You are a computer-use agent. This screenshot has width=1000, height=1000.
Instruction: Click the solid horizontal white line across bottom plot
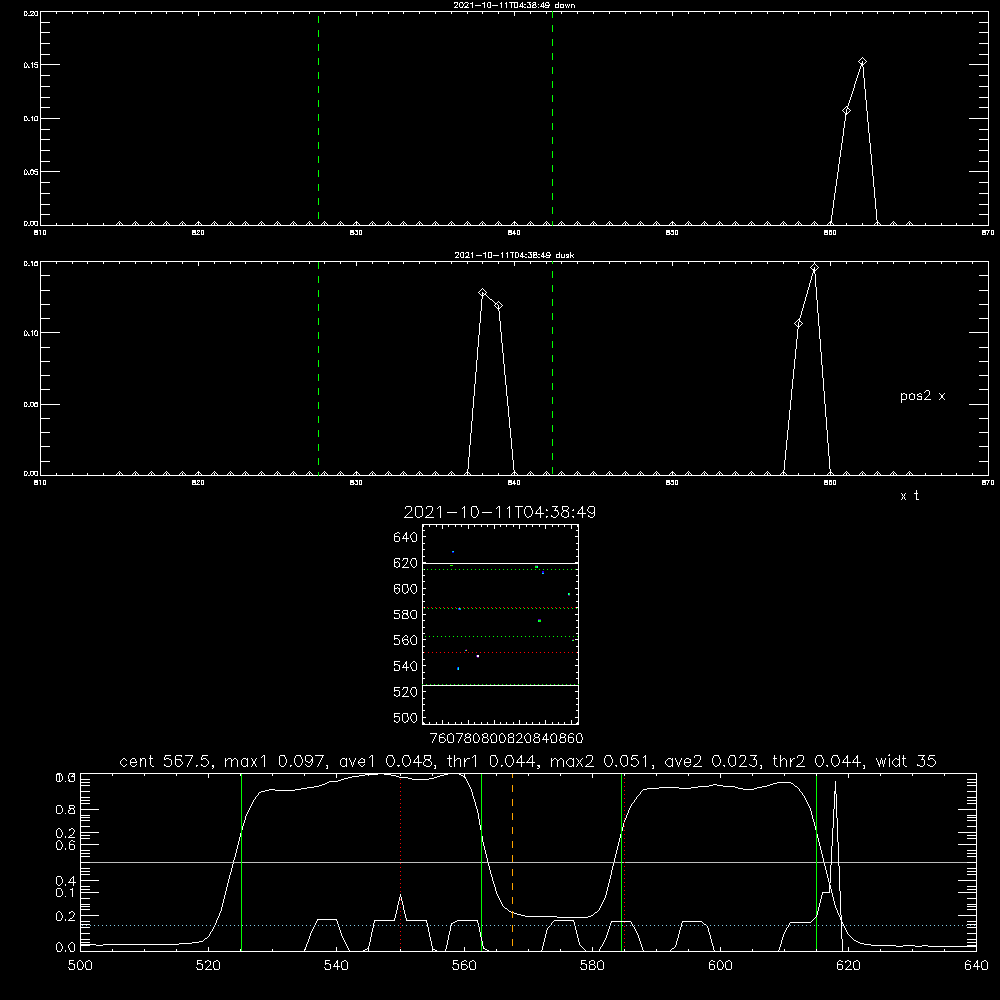(528, 862)
